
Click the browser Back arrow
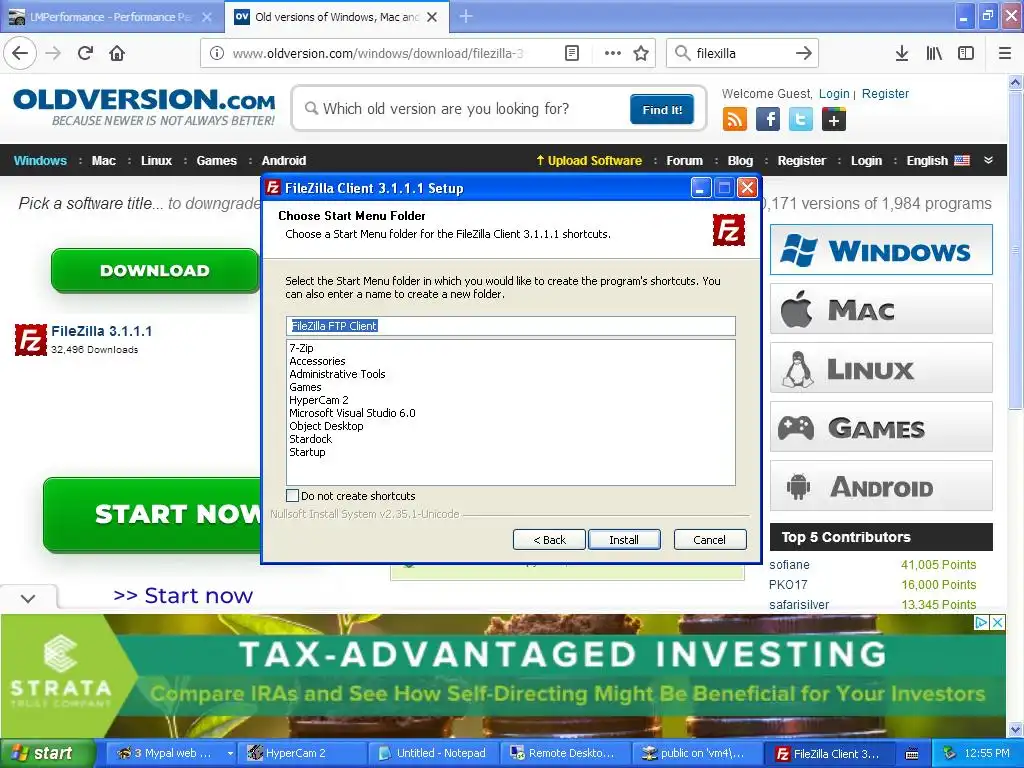(20, 53)
